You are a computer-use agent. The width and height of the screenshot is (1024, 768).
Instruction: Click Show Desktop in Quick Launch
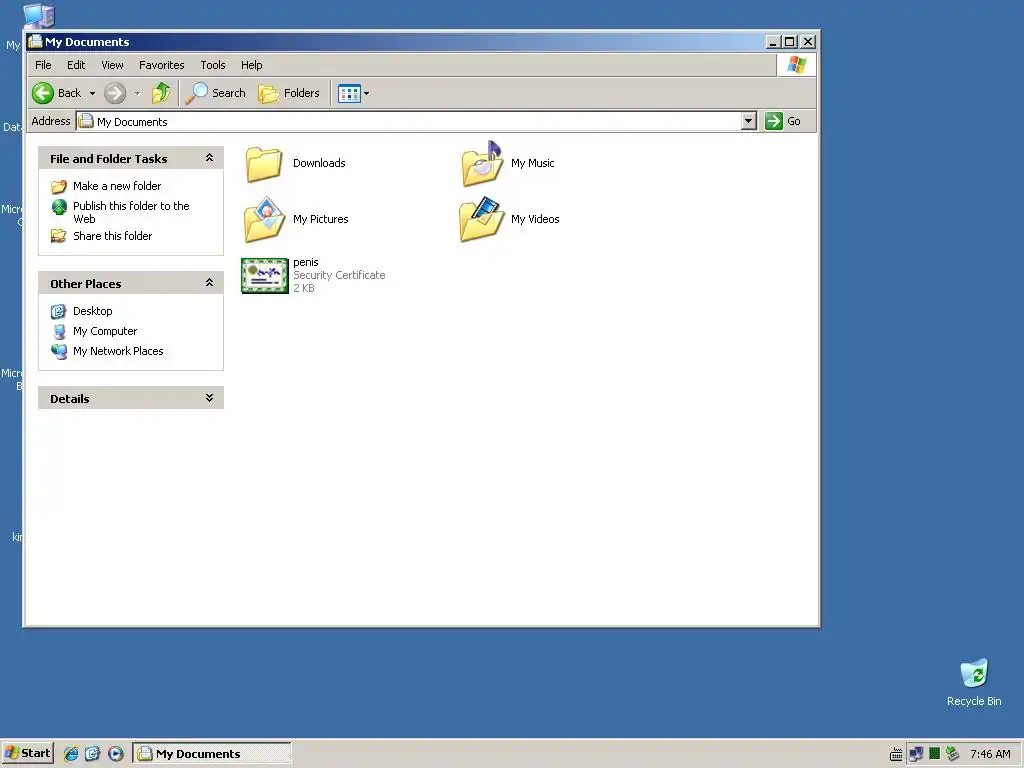(93, 754)
